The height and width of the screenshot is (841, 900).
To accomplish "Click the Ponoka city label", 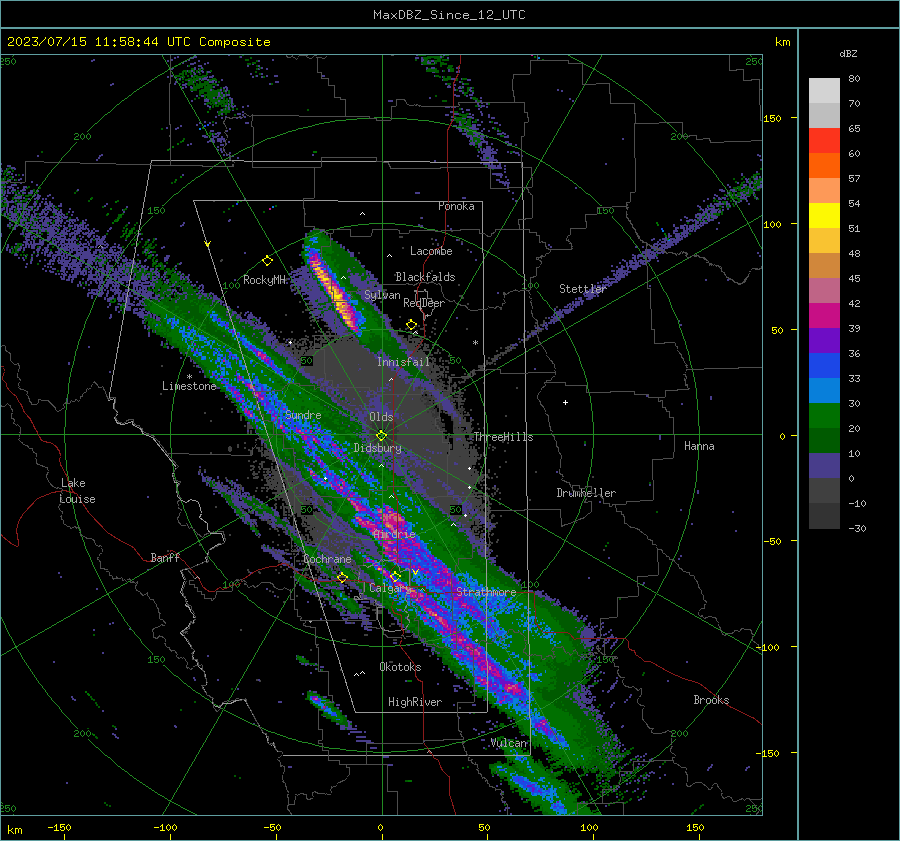I will [456, 206].
